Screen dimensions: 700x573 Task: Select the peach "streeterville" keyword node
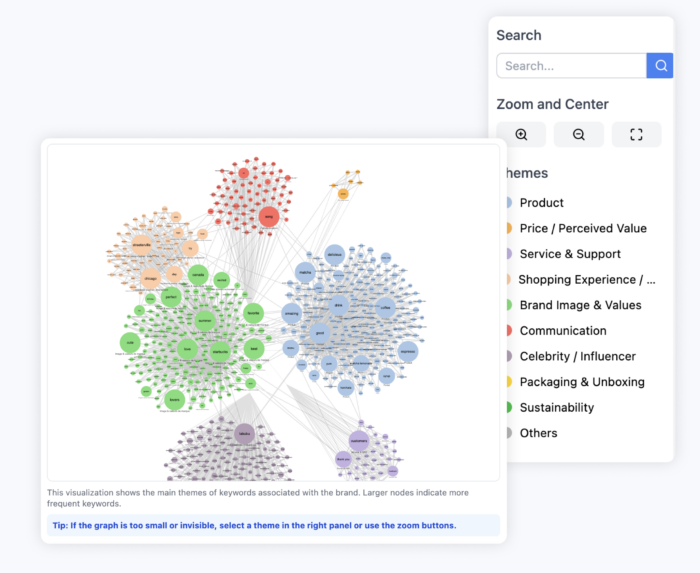pyautogui.click(x=141, y=244)
